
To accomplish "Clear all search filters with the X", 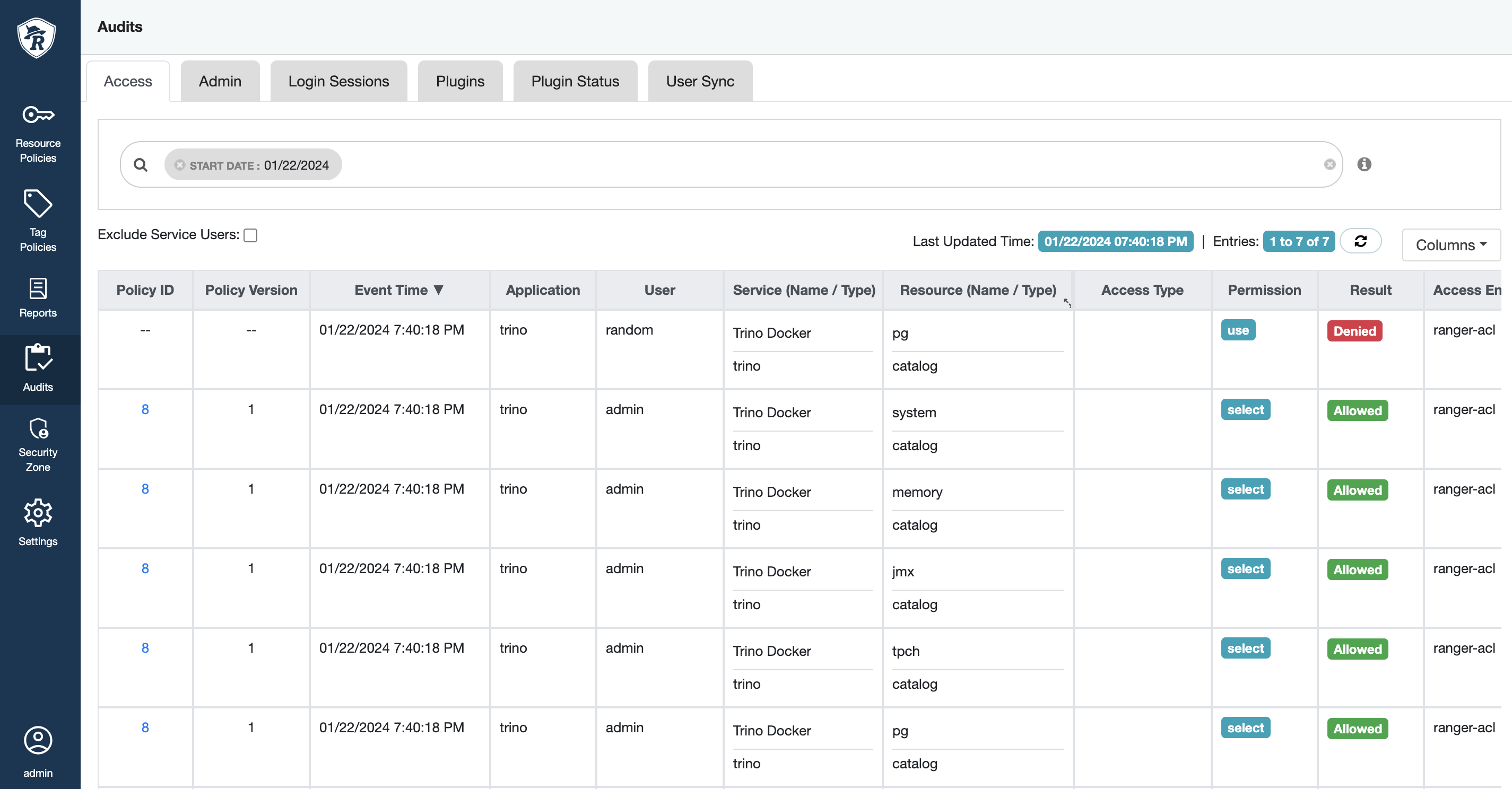I will pos(1329,165).
